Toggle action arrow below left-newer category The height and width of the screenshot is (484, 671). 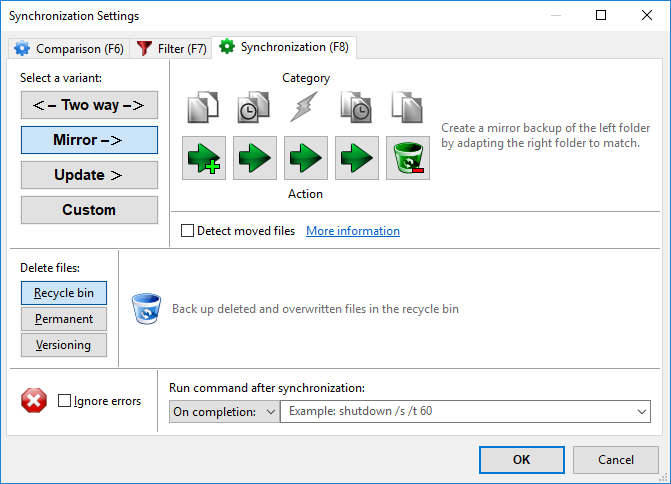255,158
